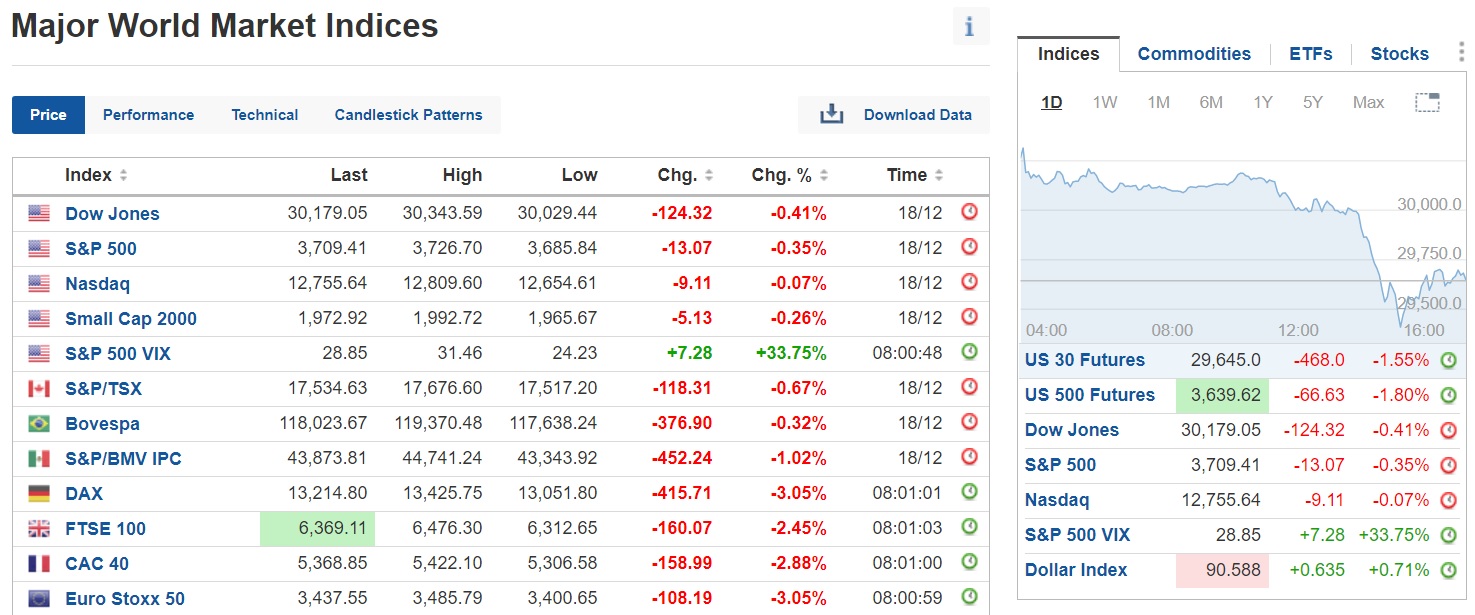Click the German flag in DAX row
1475x615 pixels.
39,493
